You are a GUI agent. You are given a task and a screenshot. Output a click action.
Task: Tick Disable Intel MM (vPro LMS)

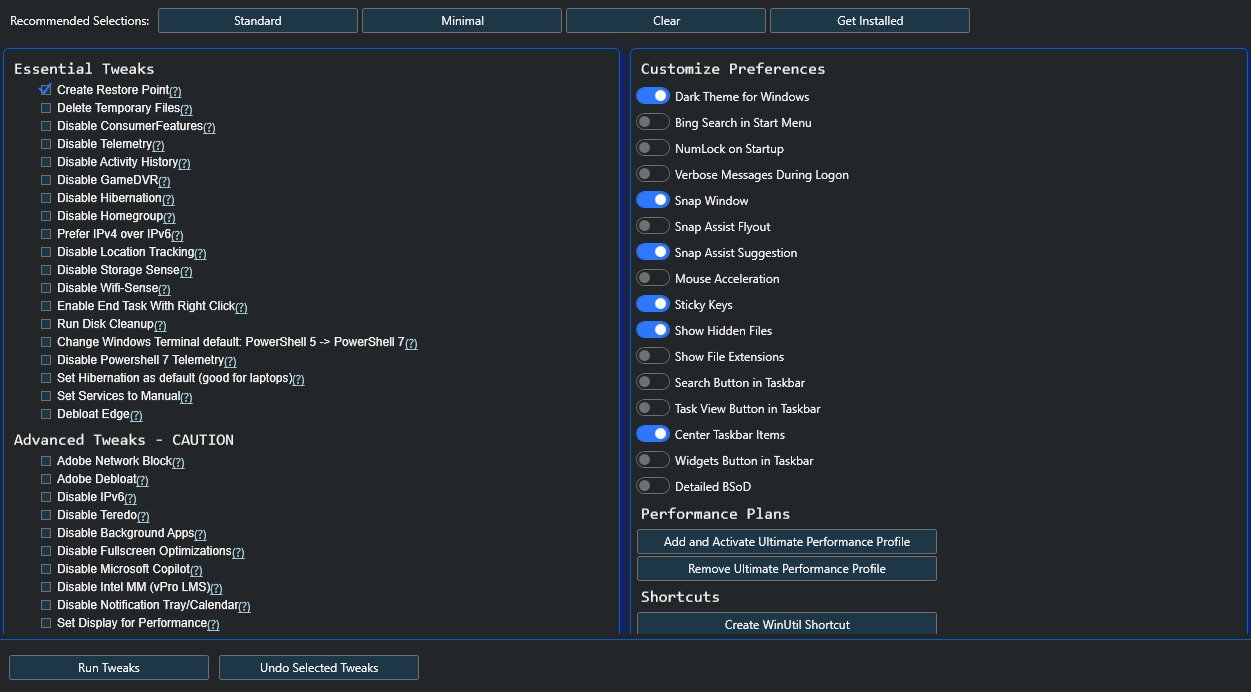tap(46, 587)
